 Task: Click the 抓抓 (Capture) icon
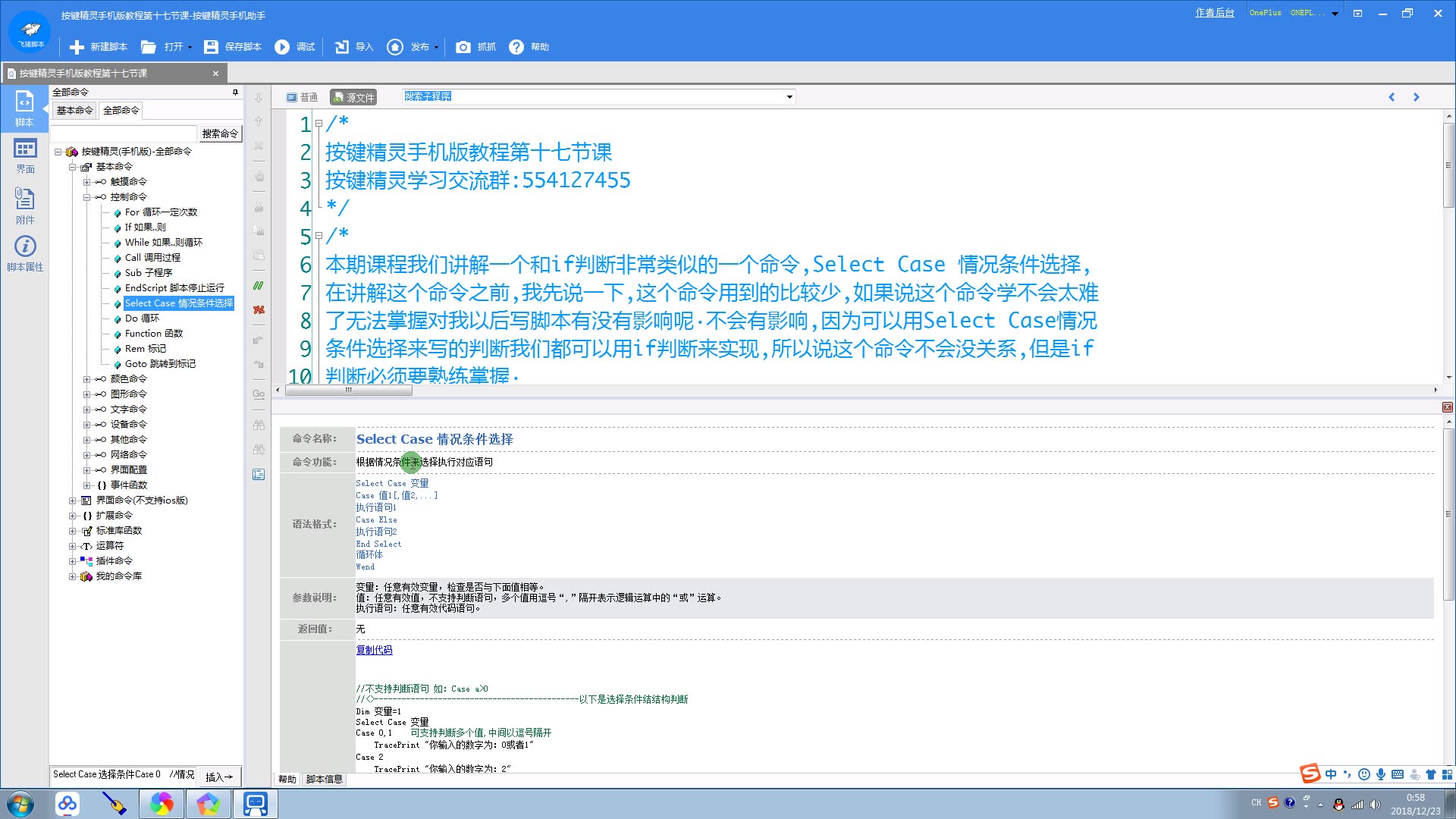[x=465, y=47]
